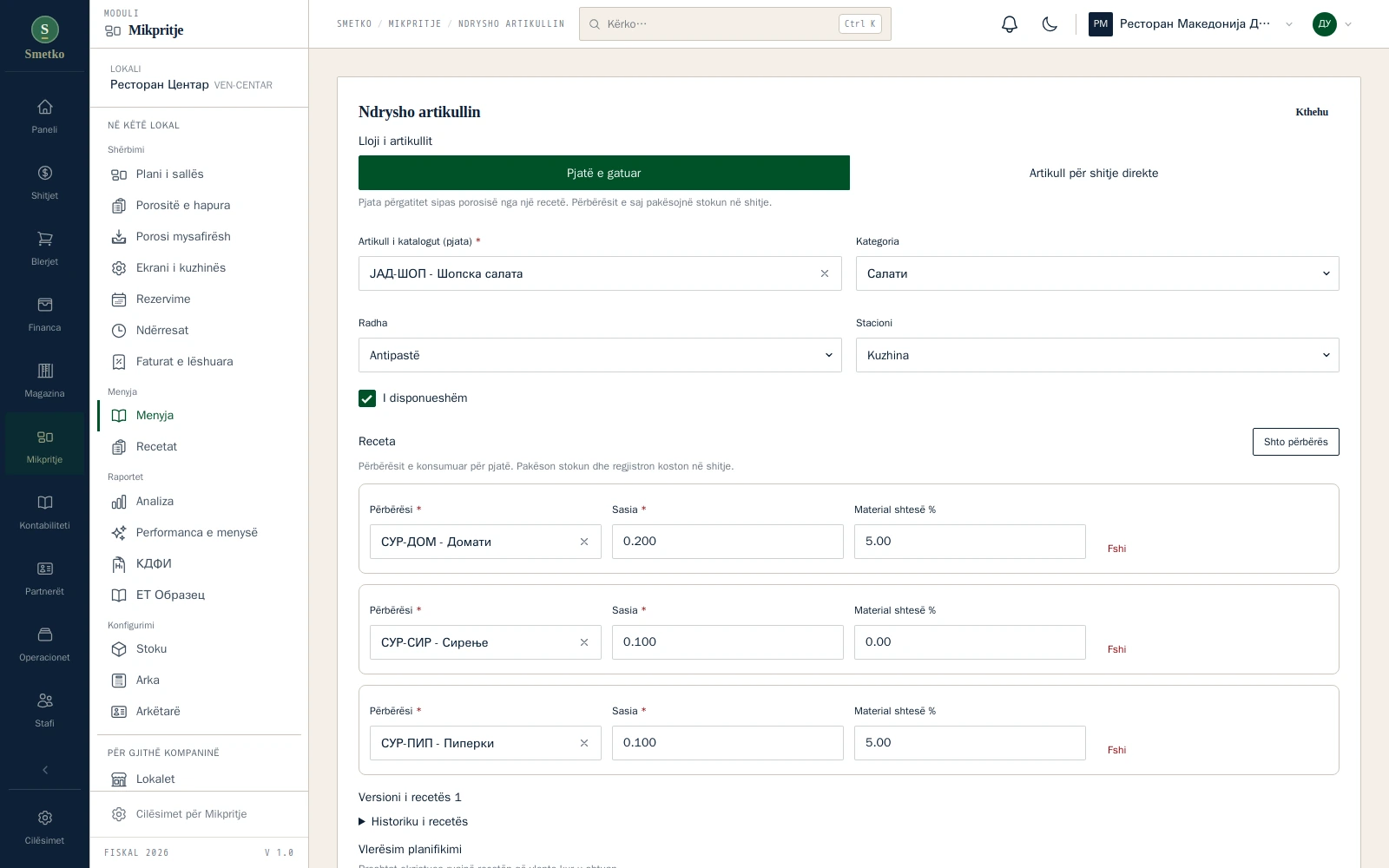Open Stafi module in sidebar
The width and height of the screenshot is (1389, 868).
(44, 710)
